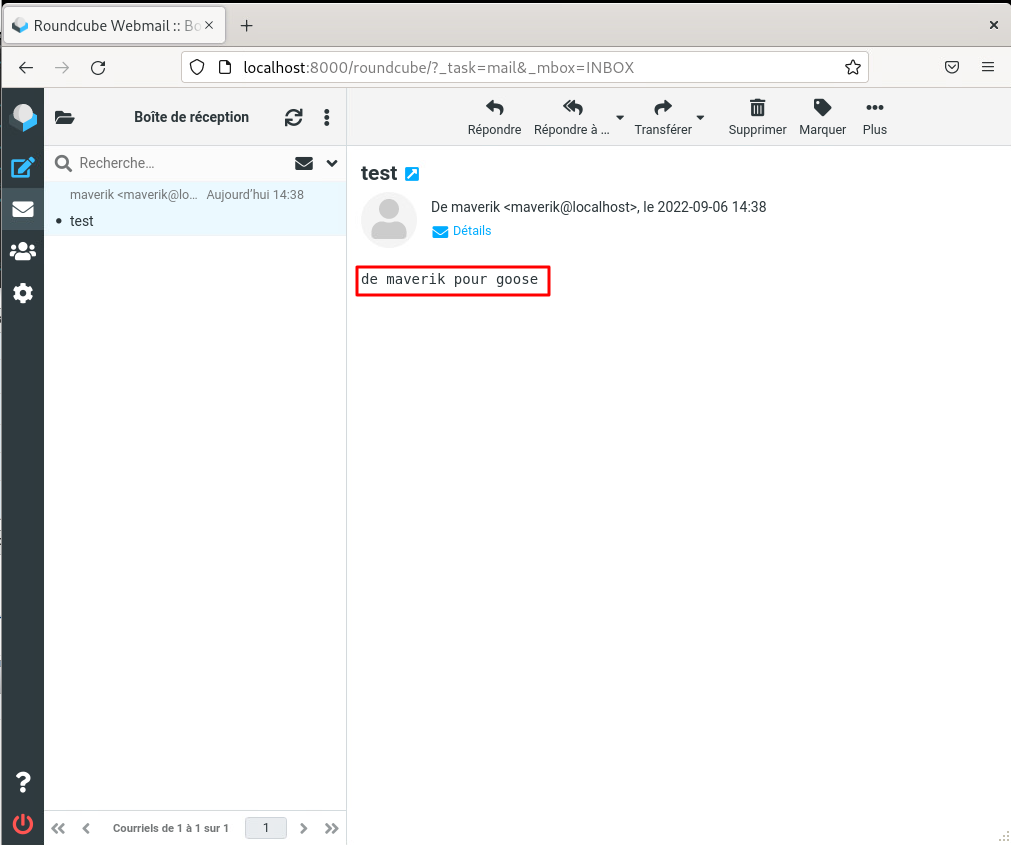
Task: Open the Contacts sidebar icon
Action: (22, 251)
